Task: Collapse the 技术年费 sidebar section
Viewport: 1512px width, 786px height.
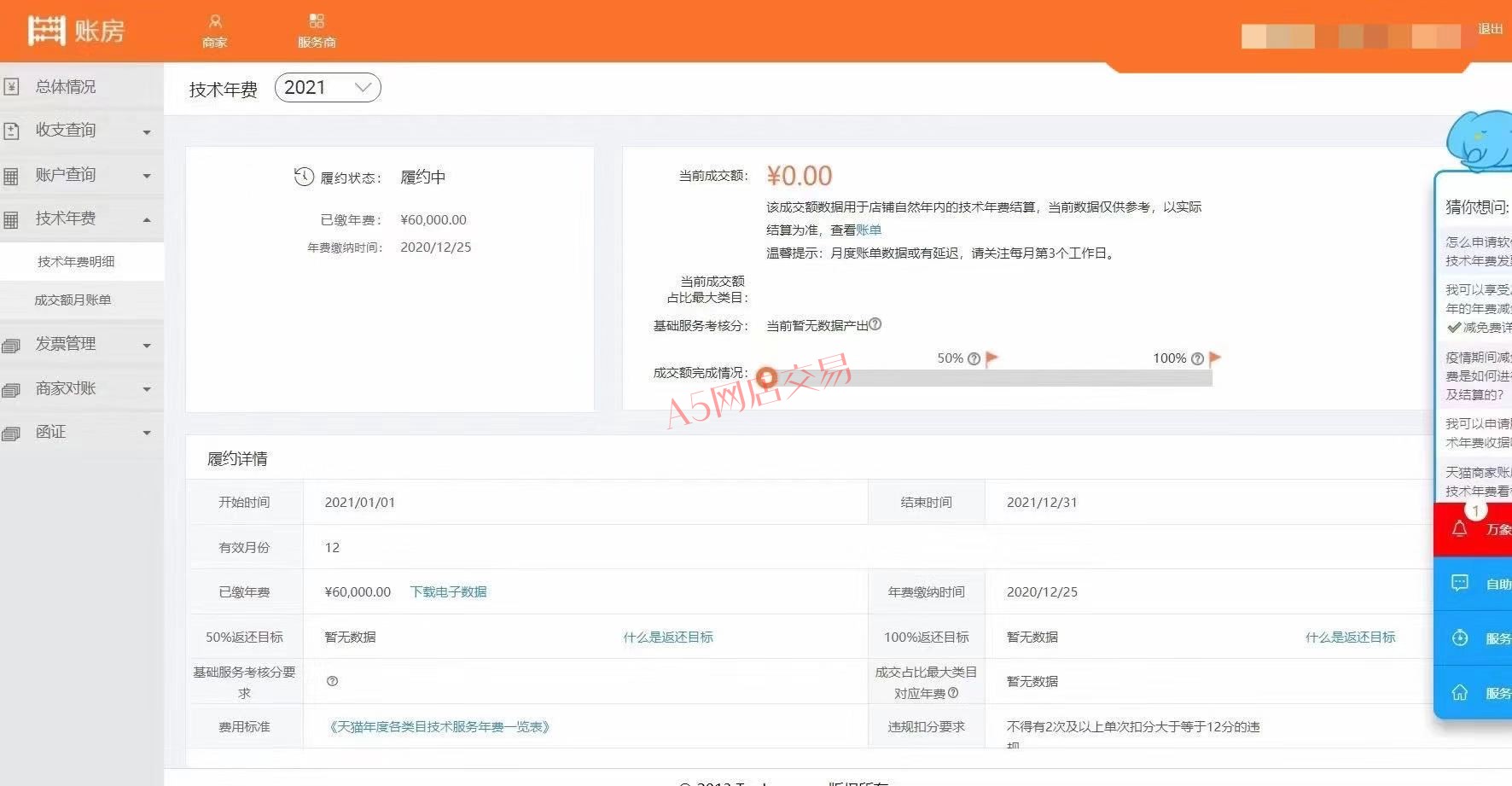Action: 81,218
